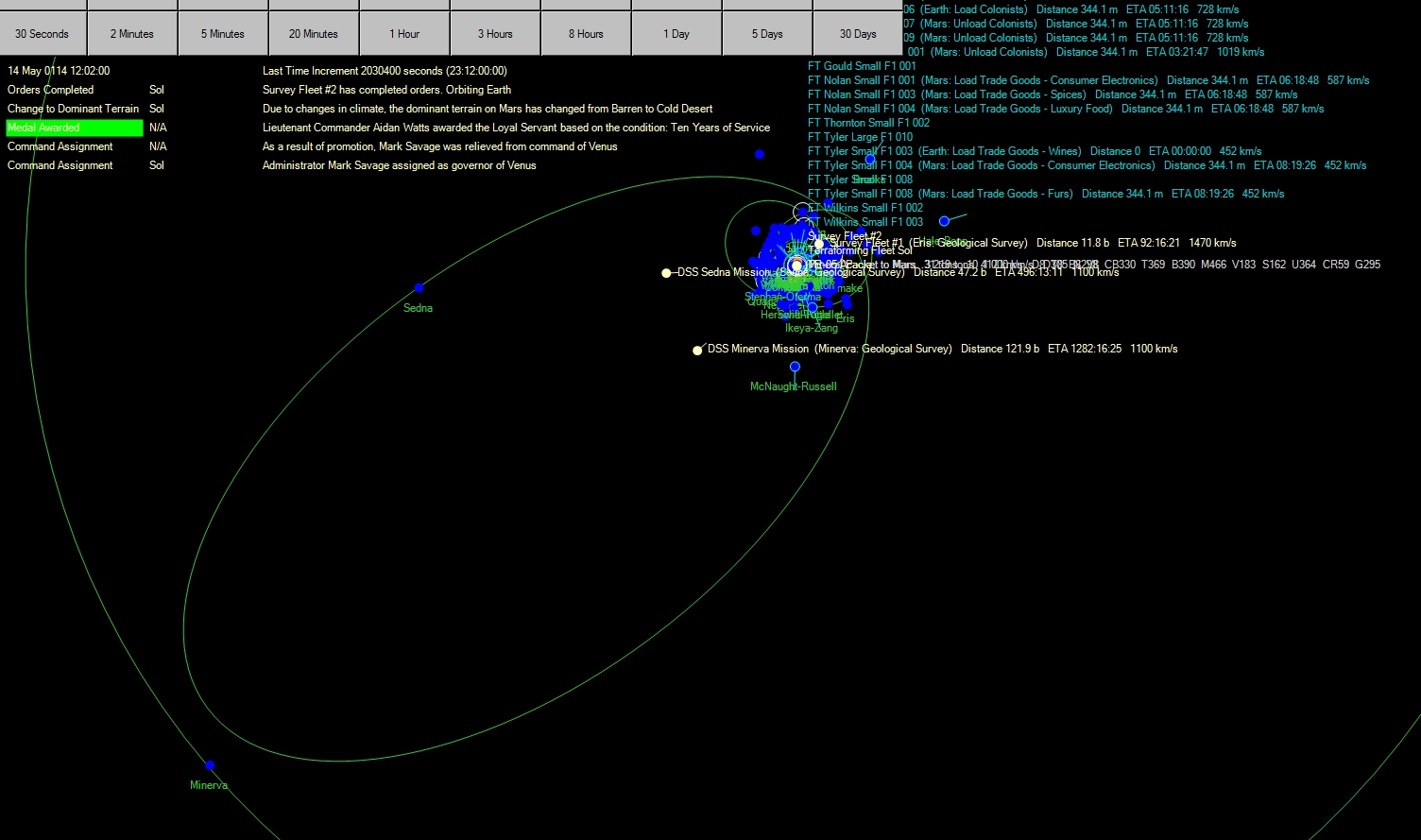1421x840 pixels.
Task: Click the FT Tyler Large F1 010 fleet
Action: pos(861,137)
